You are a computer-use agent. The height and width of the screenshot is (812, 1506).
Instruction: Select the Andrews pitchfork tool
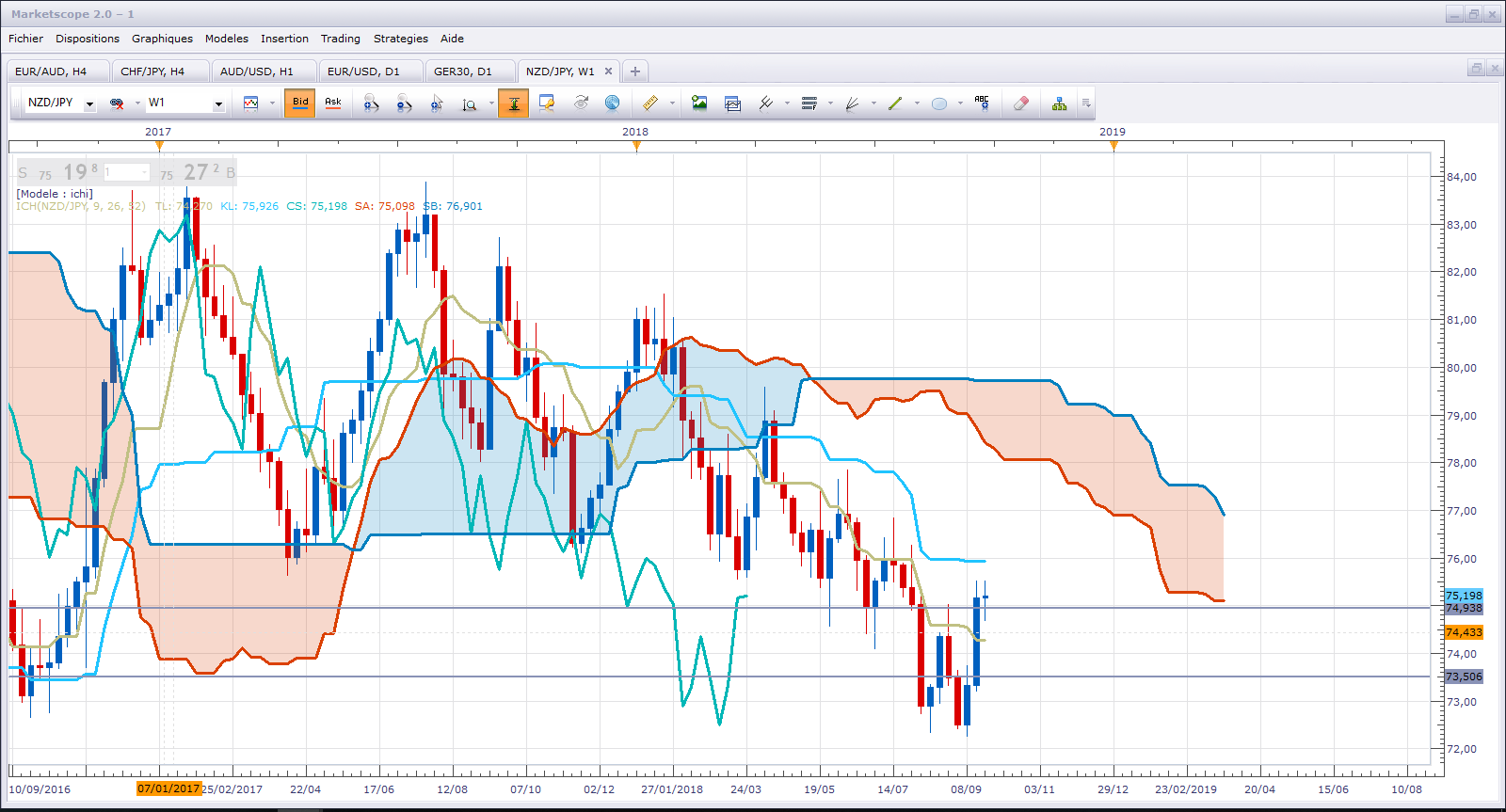coord(766,103)
